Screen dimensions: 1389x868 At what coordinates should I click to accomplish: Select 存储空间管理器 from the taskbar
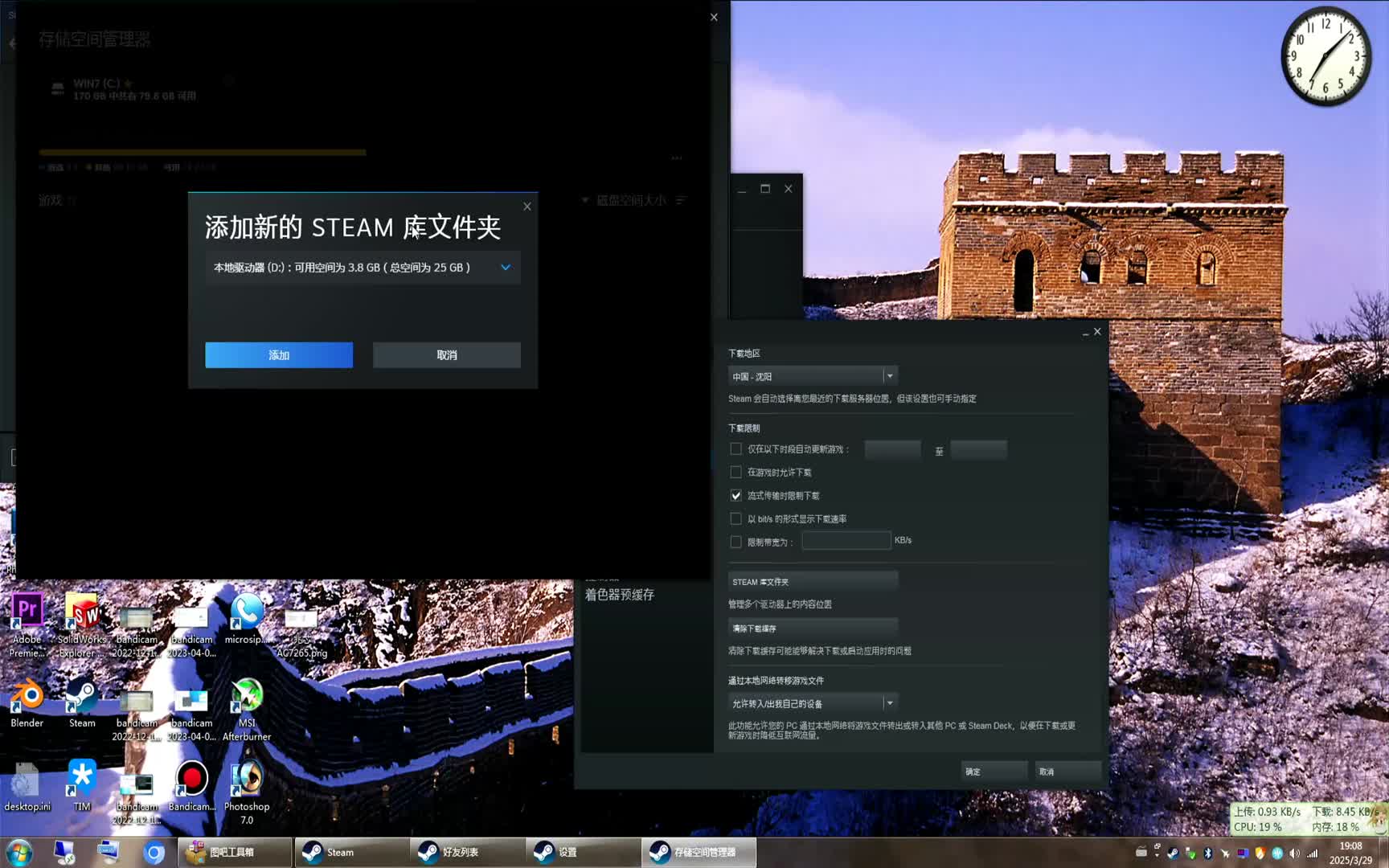pyautogui.click(x=699, y=852)
